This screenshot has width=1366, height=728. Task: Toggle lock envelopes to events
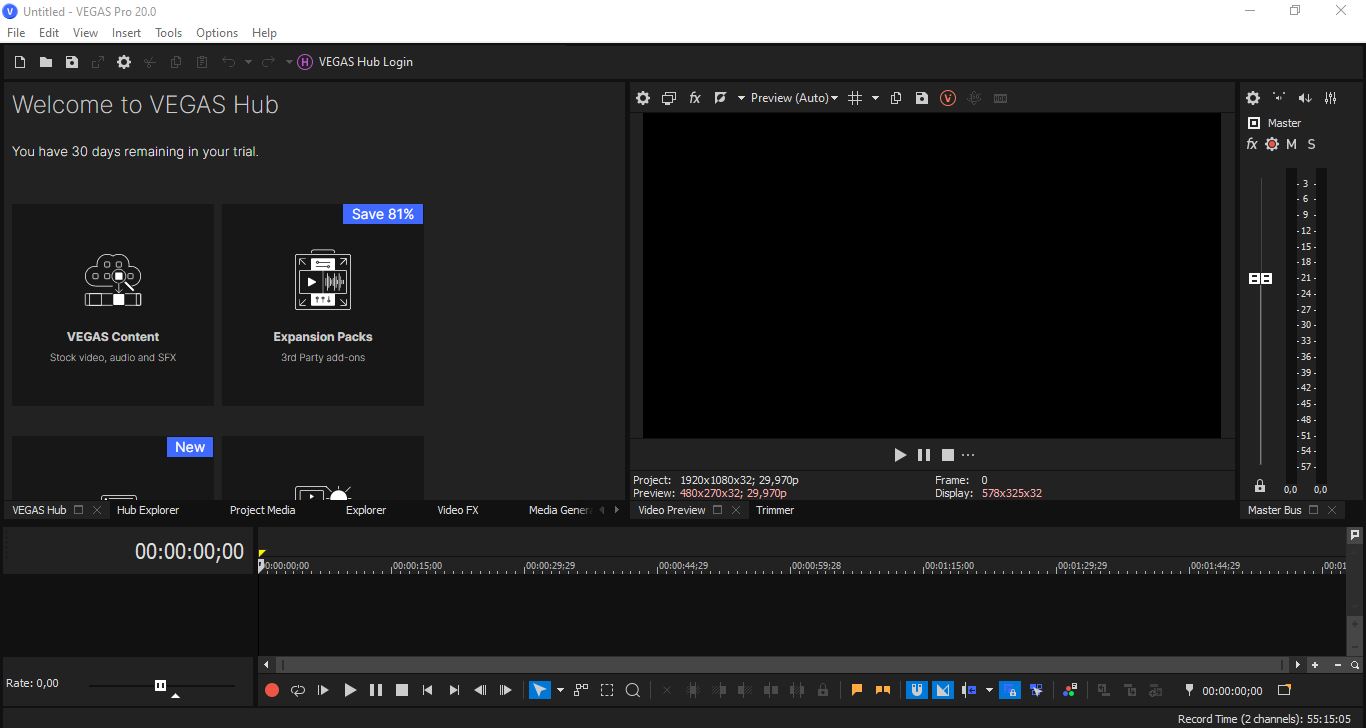pyautogui.click(x=1010, y=690)
